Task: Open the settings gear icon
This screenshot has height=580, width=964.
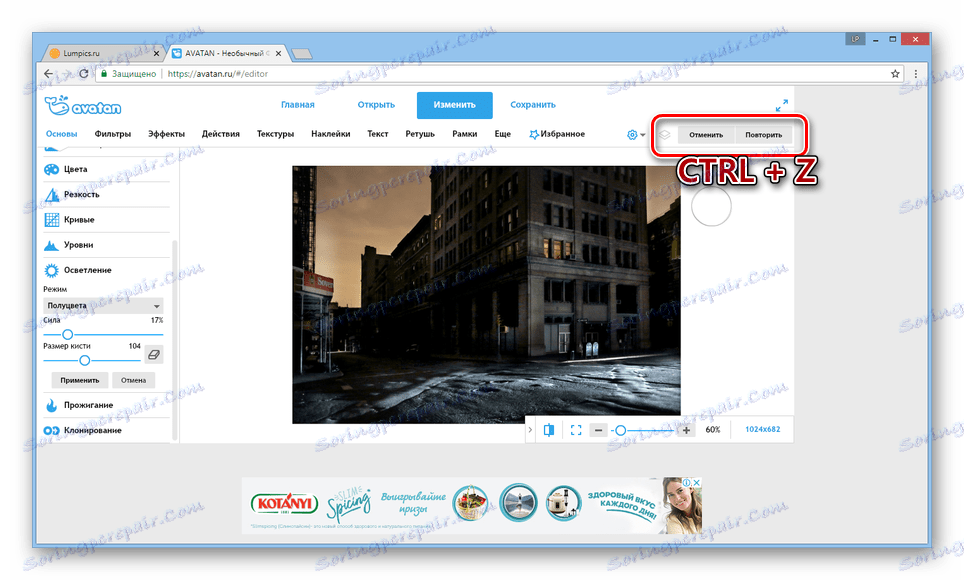Action: tap(632, 135)
